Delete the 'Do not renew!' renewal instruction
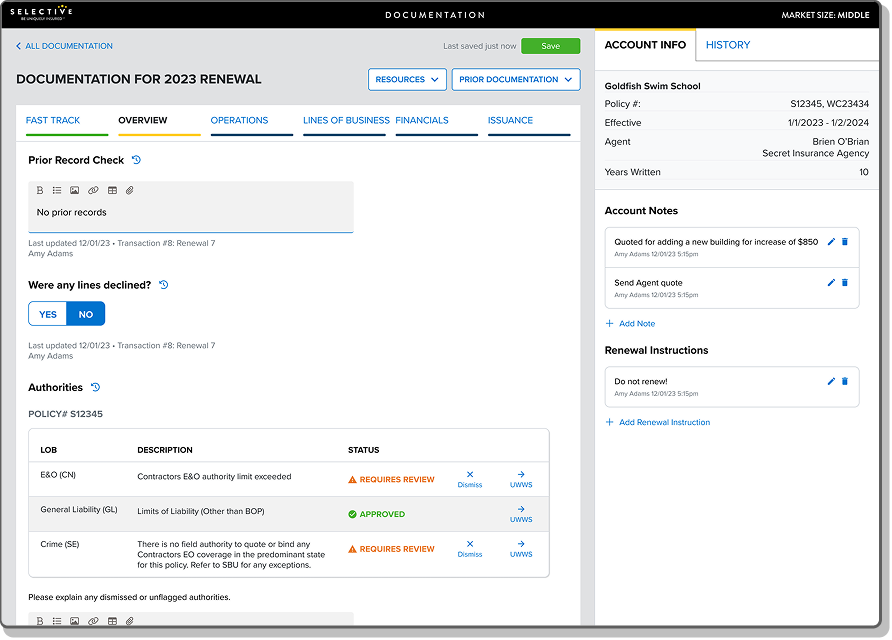 coord(845,381)
